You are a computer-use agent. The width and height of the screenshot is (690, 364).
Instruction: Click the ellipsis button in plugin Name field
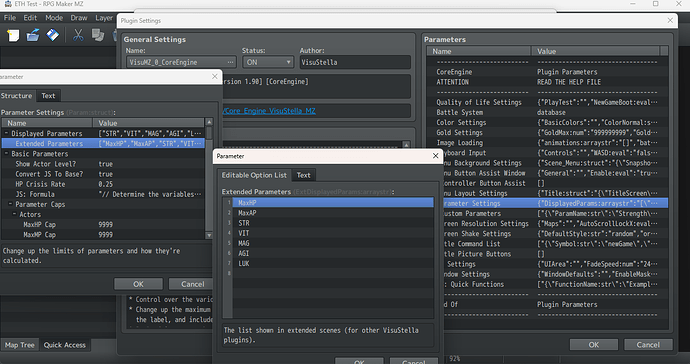(230, 62)
